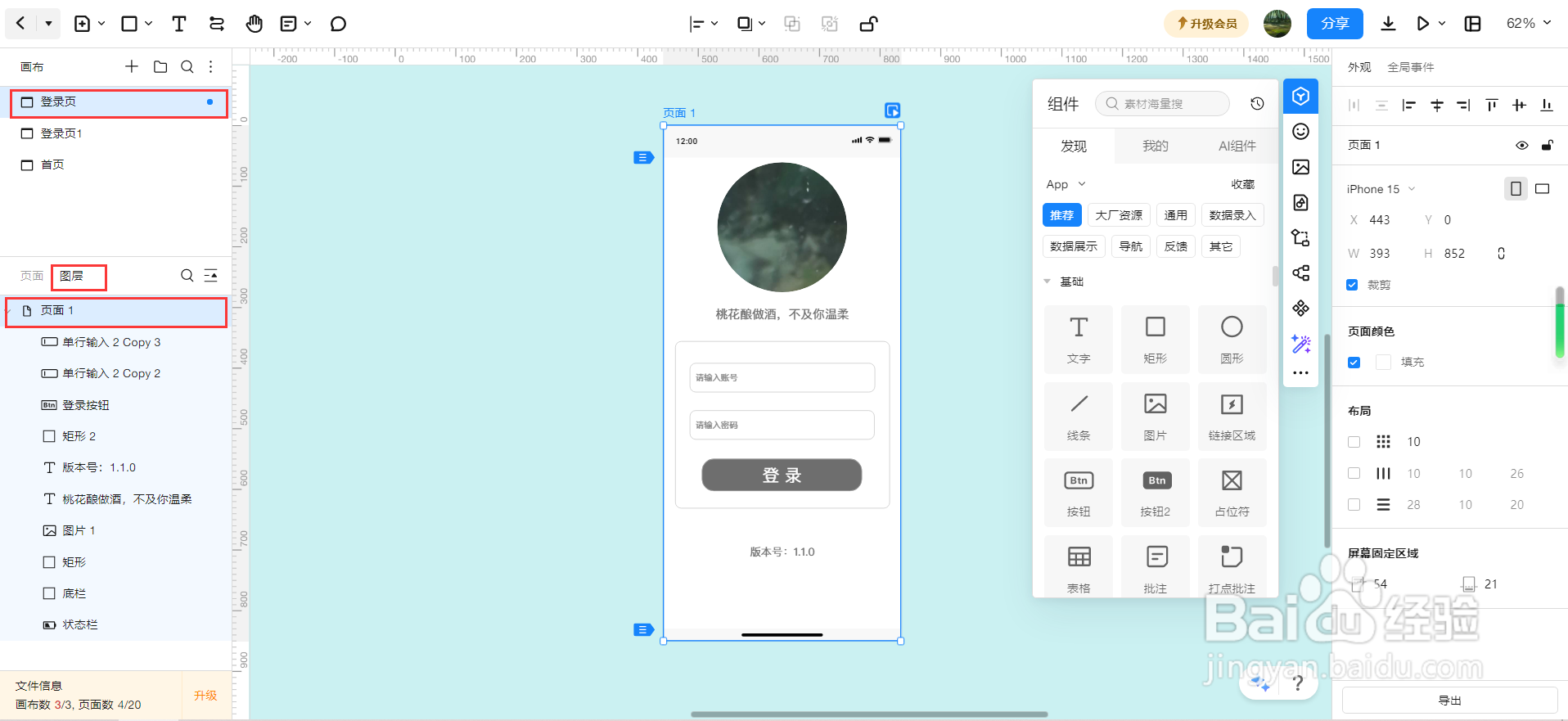Open the emoji icon library

(1300, 132)
